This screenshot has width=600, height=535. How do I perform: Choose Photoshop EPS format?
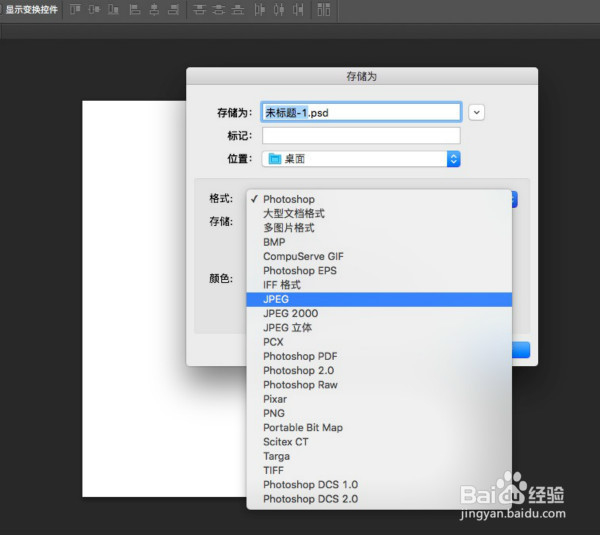(379, 271)
